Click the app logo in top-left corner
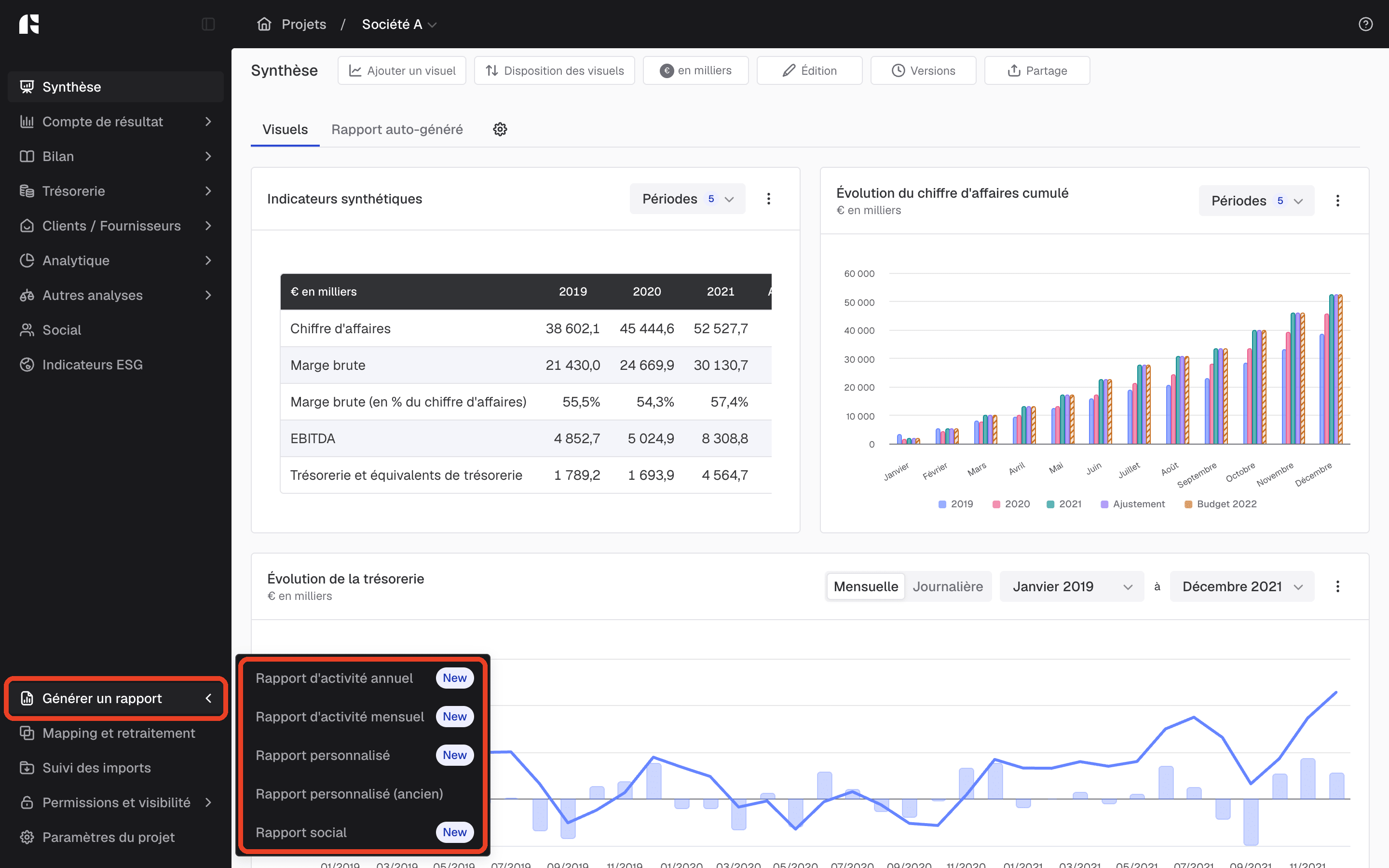 29,24
